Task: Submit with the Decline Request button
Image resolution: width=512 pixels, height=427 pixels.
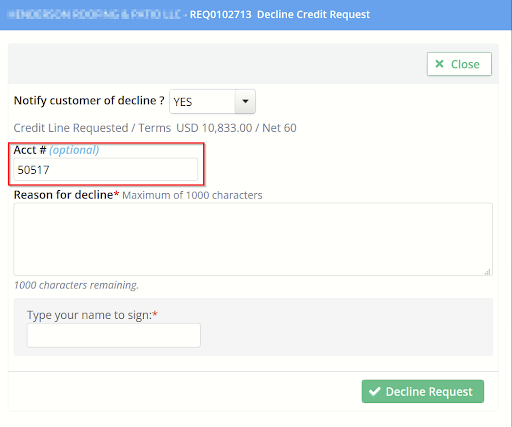Action: point(423,391)
